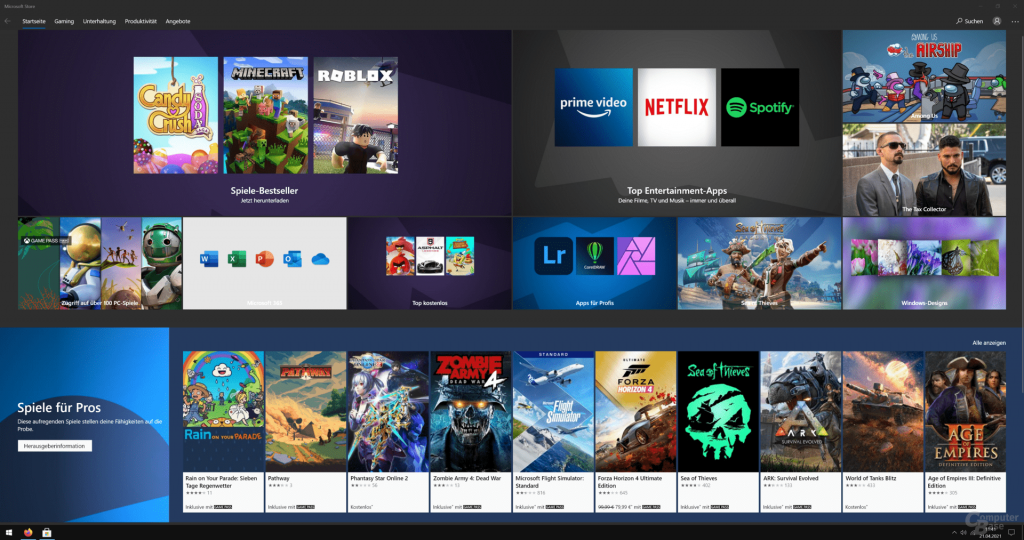
Task: Open the user account icon
Action: point(997,21)
